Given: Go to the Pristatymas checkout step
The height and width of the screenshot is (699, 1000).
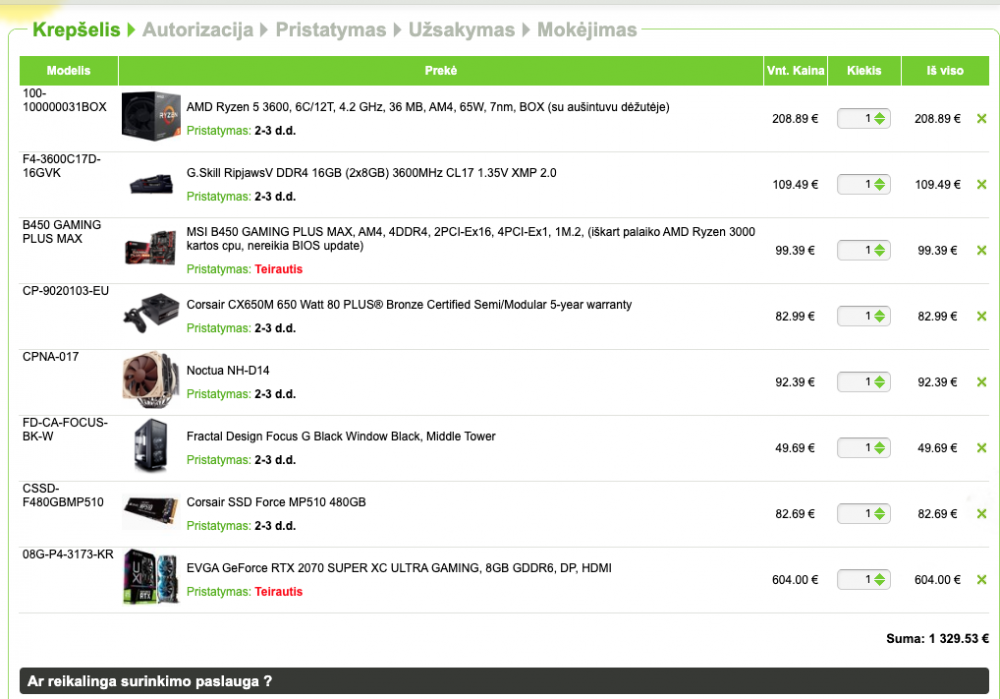Looking at the screenshot, I should pos(330,30).
